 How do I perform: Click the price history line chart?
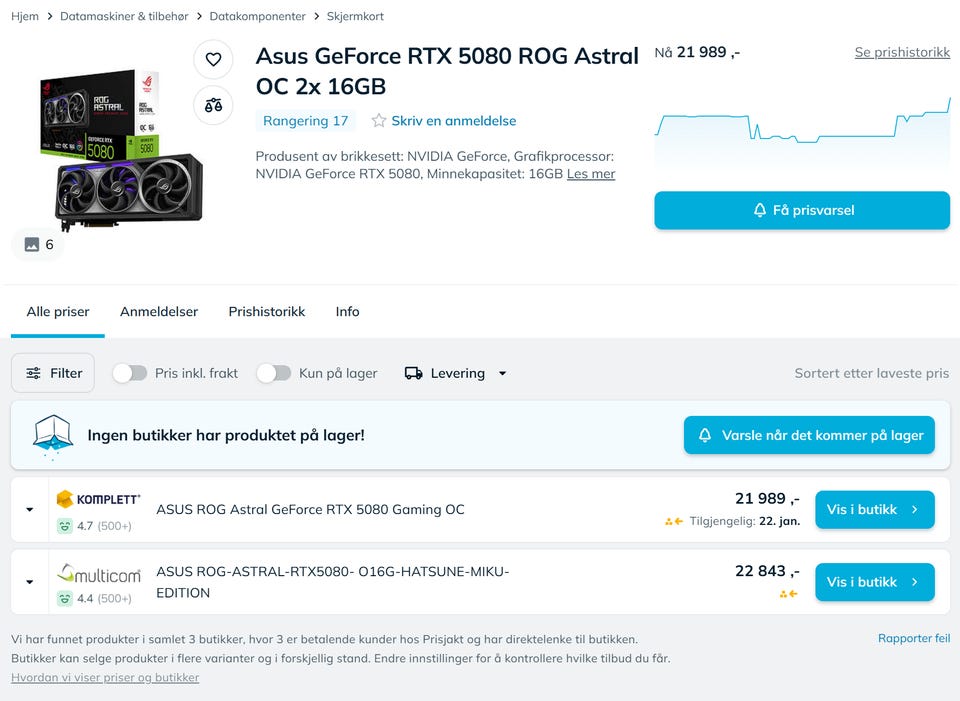click(802, 130)
